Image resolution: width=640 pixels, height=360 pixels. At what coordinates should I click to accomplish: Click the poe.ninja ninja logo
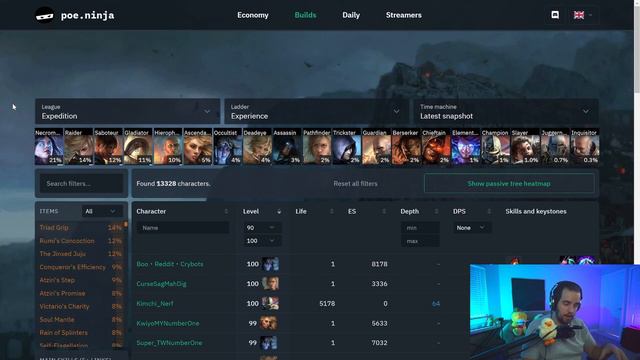click(x=44, y=16)
